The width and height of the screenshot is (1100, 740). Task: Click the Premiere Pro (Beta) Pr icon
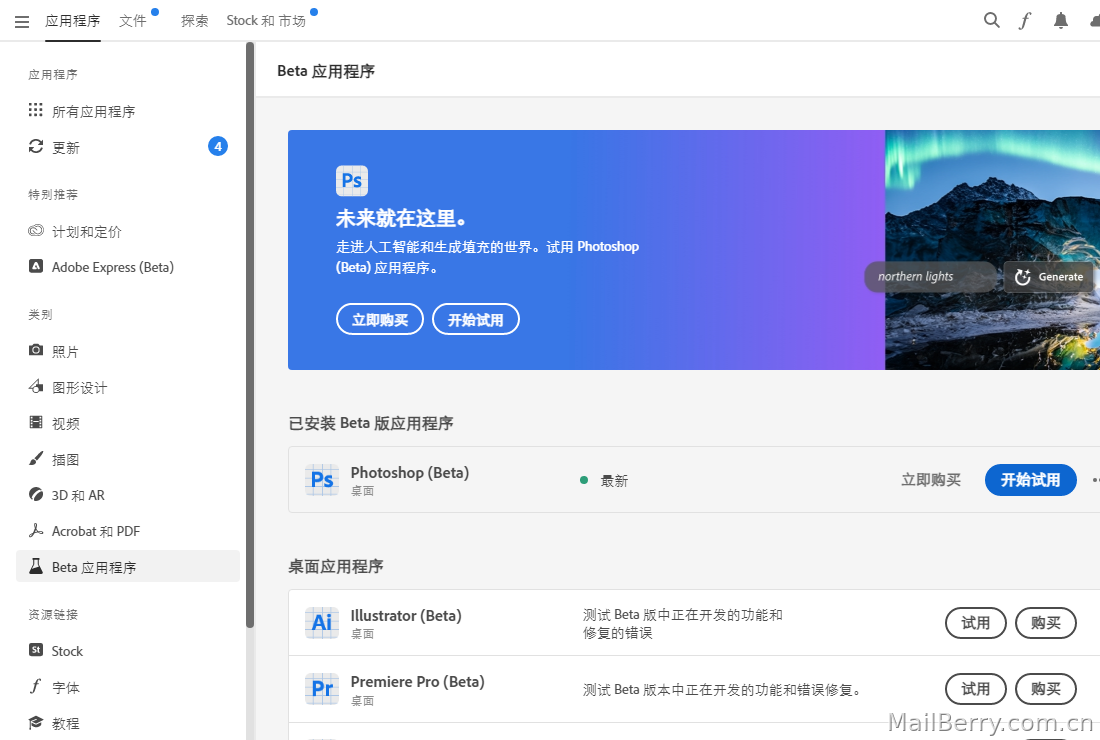pyautogui.click(x=322, y=689)
